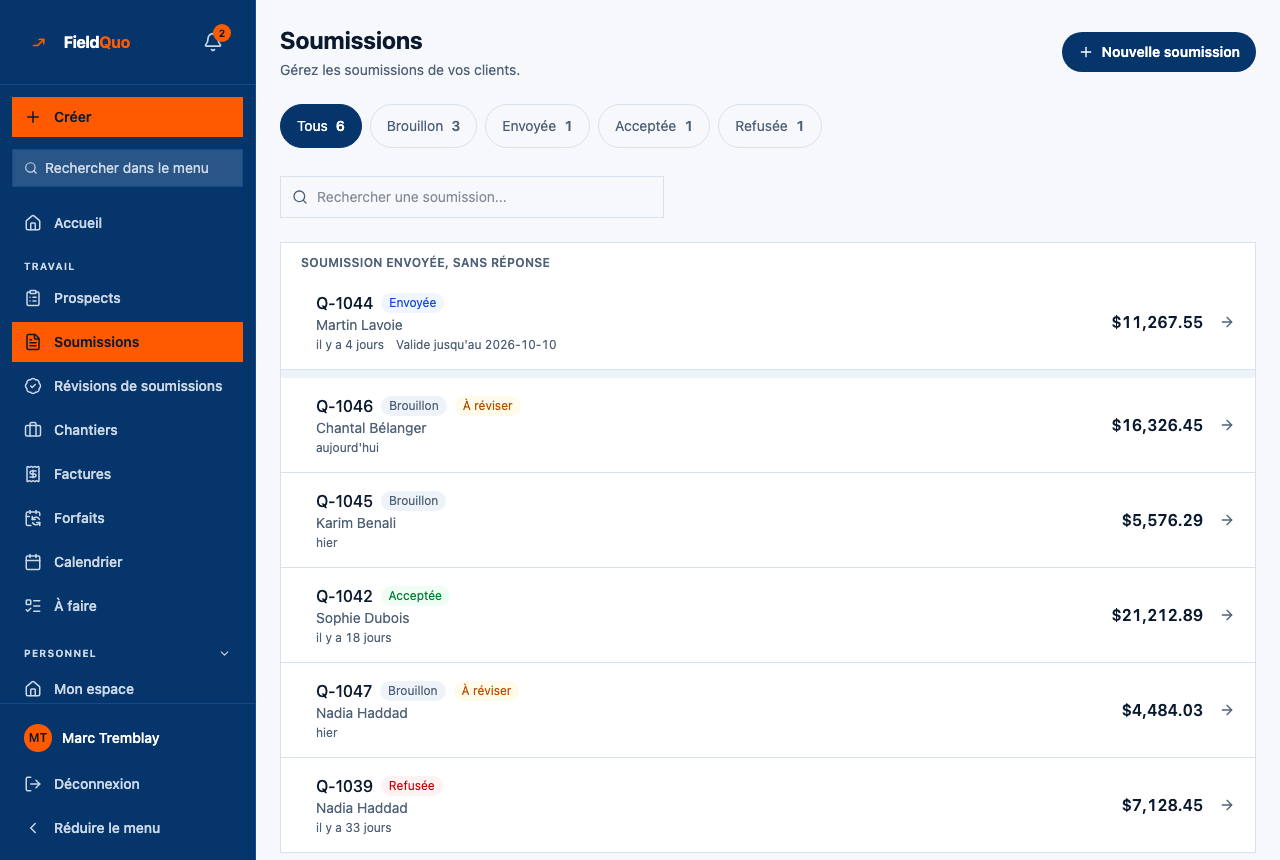Click the Révisions de soumissions check icon
Image resolution: width=1280 pixels, height=860 pixels.
(33, 386)
